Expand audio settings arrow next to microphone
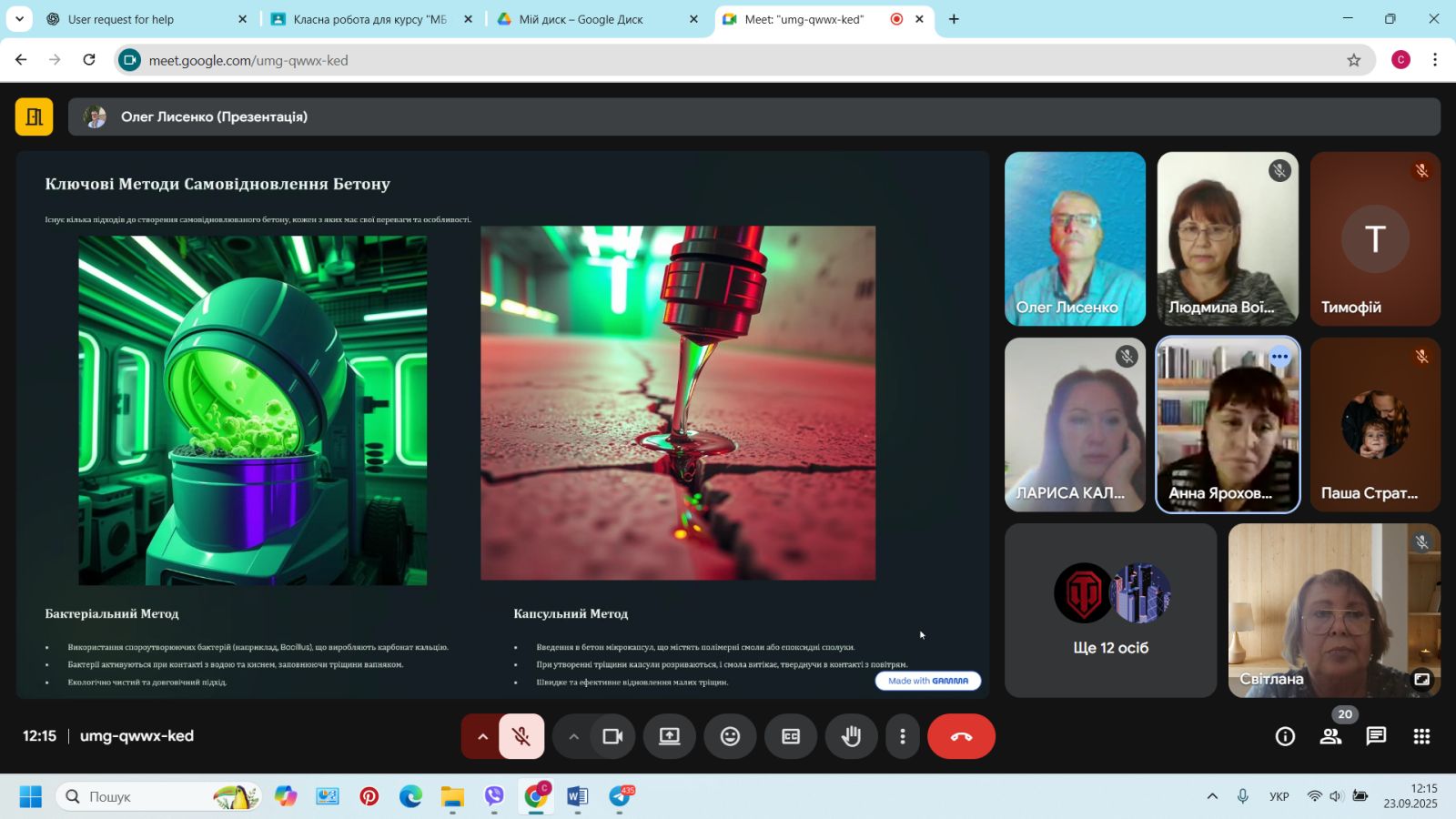This screenshot has width=1456, height=819. 482,736
